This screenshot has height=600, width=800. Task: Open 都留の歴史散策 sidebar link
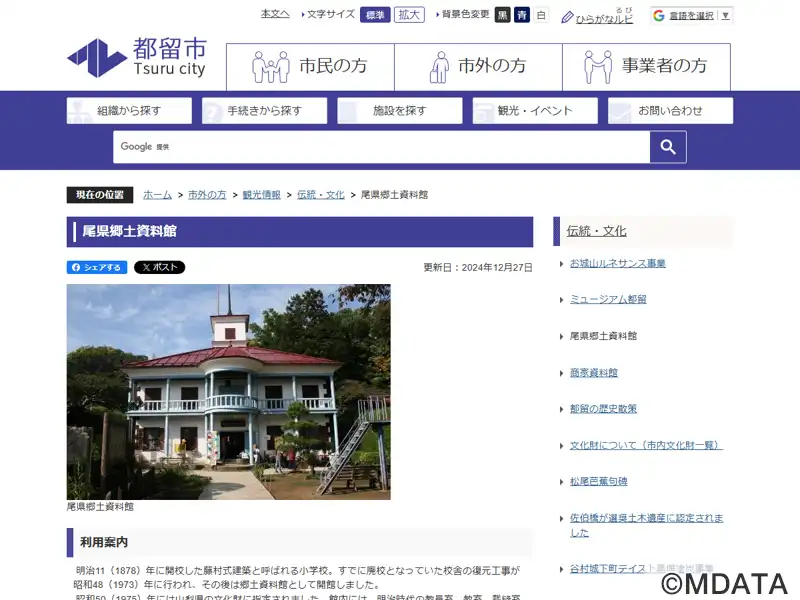tap(604, 409)
